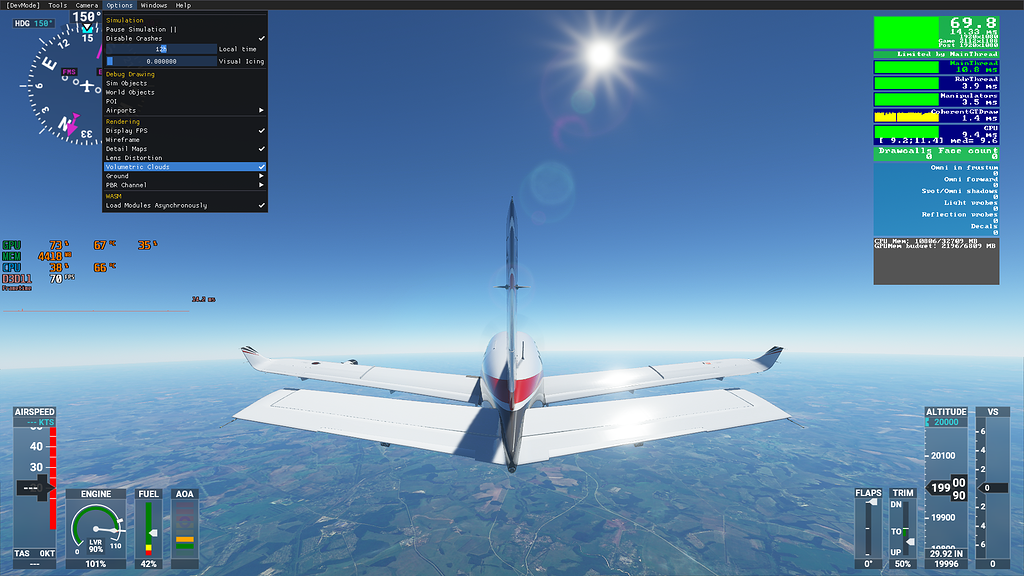Click the AOA indicator gauge
The width and height of the screenshot is (1024, 576).
(186, 530)
